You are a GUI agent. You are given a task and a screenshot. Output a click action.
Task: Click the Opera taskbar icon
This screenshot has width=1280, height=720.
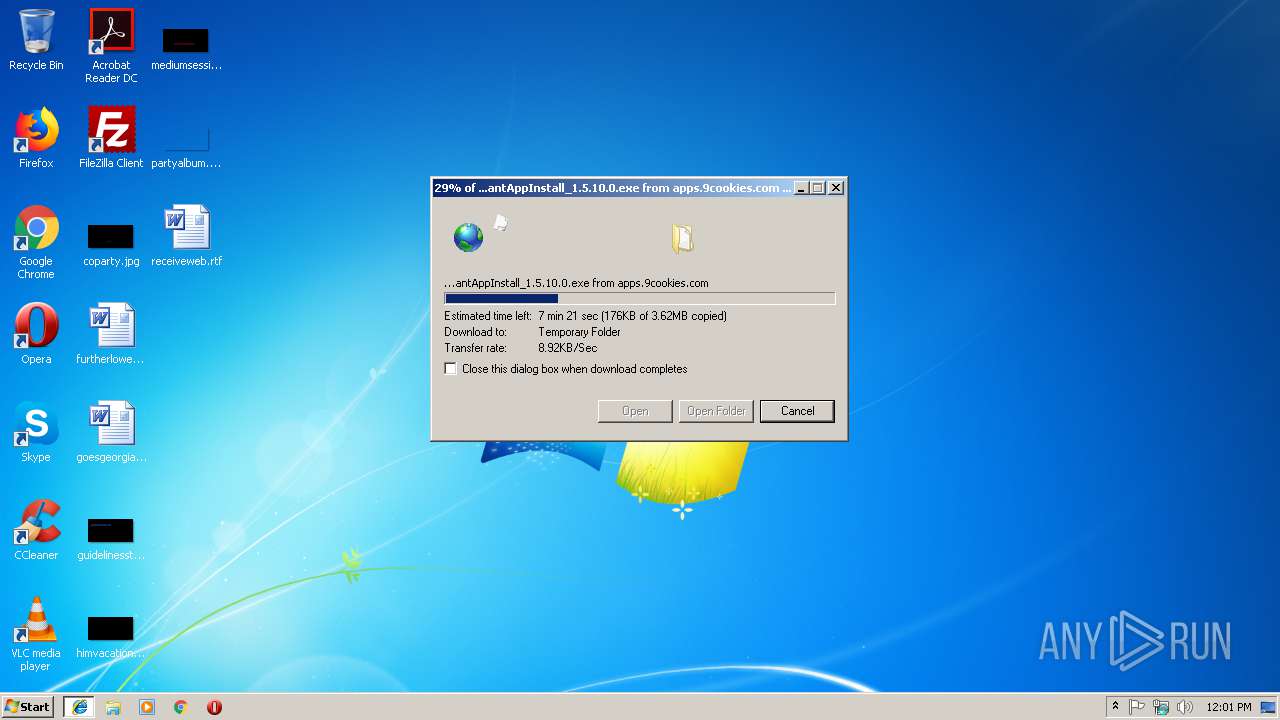214,707
